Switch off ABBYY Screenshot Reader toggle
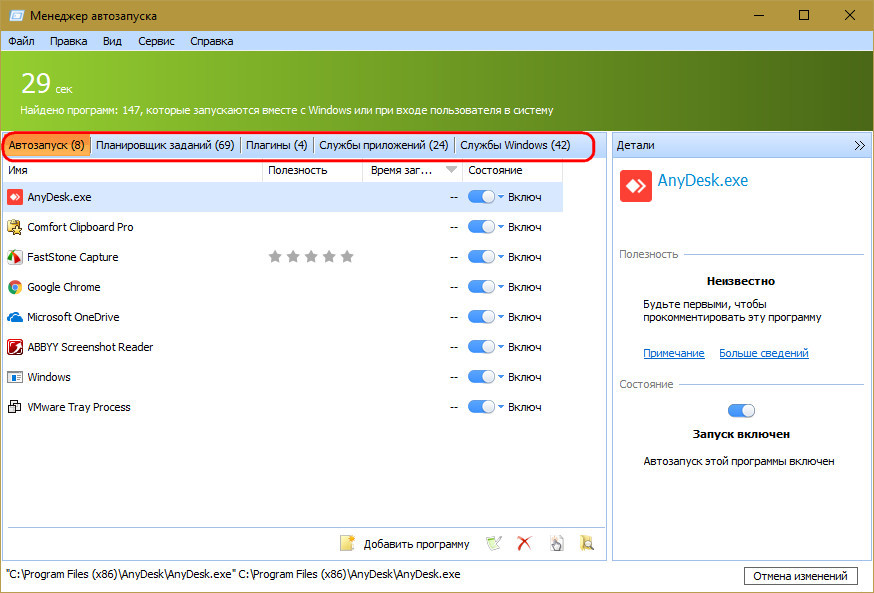The width and height of the screenshot is (874, 593). tap(481, 347)
